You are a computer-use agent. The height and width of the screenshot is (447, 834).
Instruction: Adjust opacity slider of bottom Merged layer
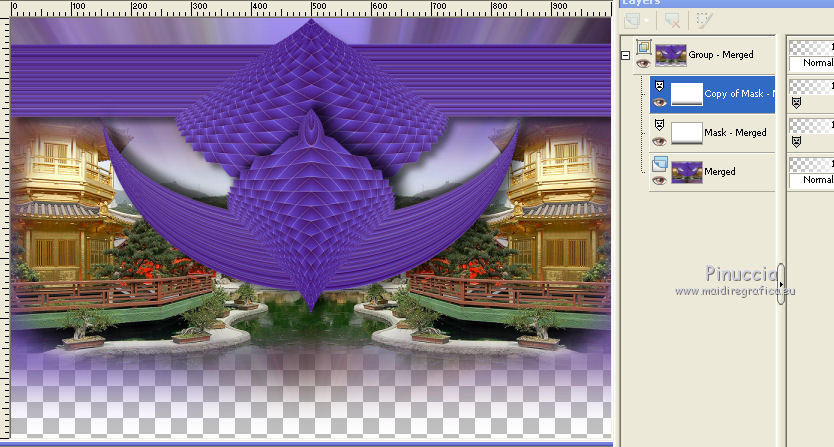(x=812, y=164)
